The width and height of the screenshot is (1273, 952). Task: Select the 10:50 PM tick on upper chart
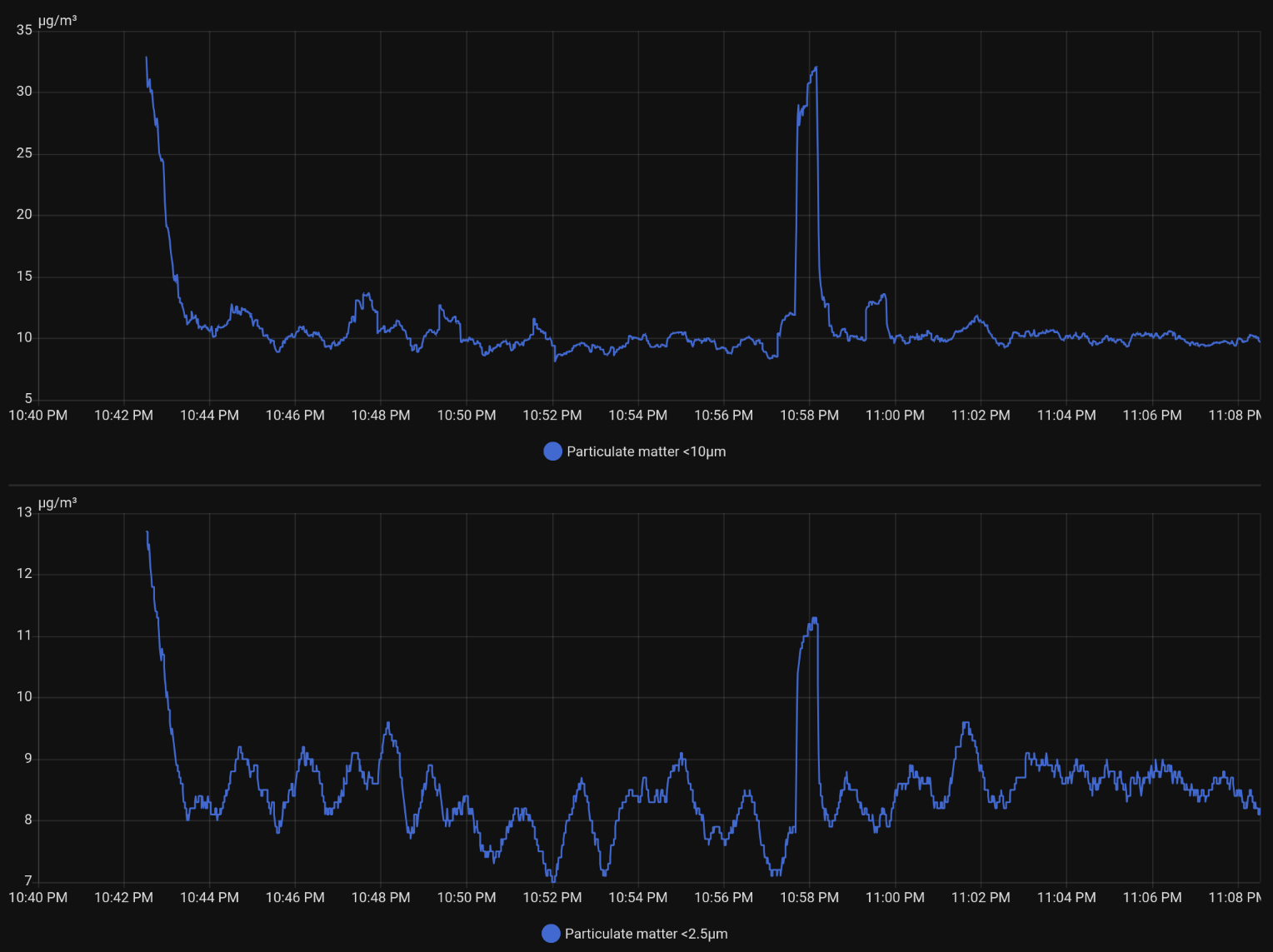point(467,415)
